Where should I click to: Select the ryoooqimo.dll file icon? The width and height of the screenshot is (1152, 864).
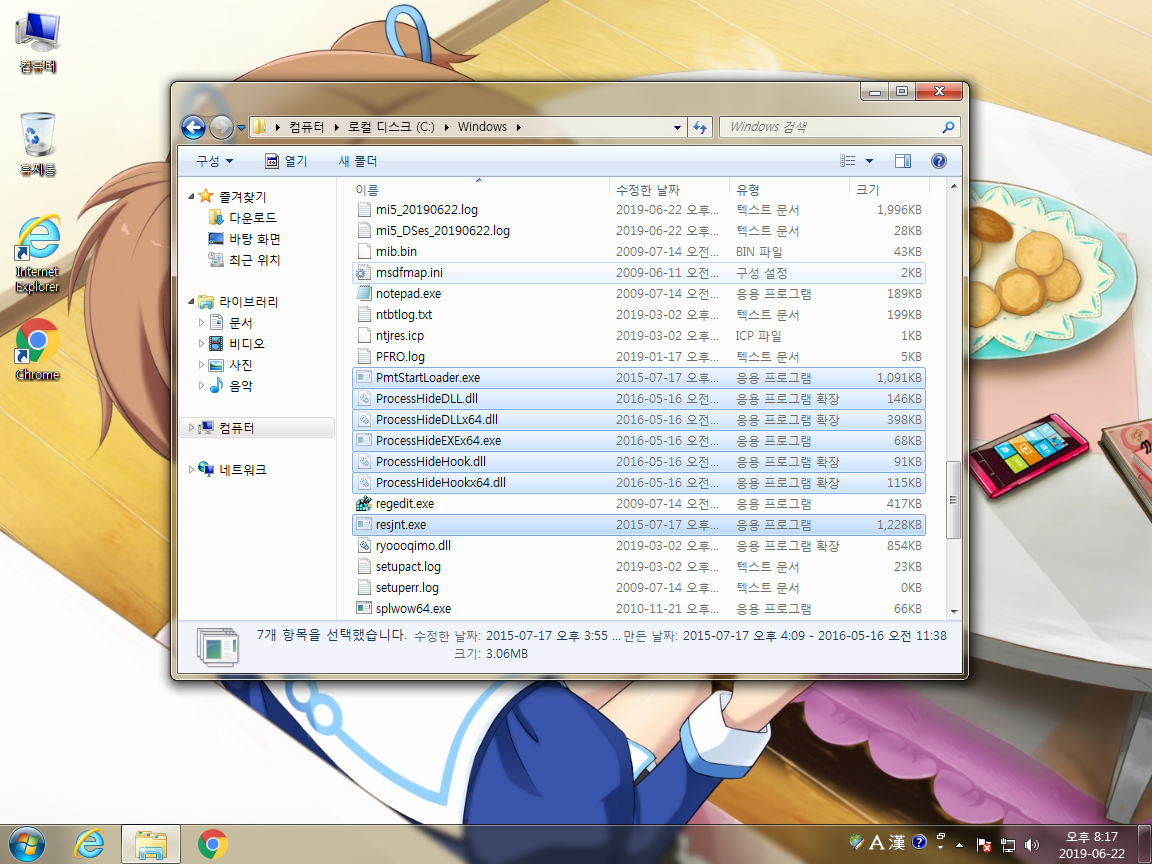[x=364, y=545]
